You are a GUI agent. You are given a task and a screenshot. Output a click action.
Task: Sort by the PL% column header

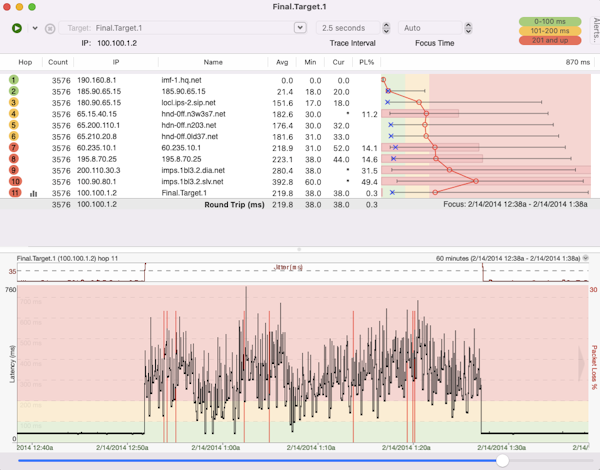(366, 62)
